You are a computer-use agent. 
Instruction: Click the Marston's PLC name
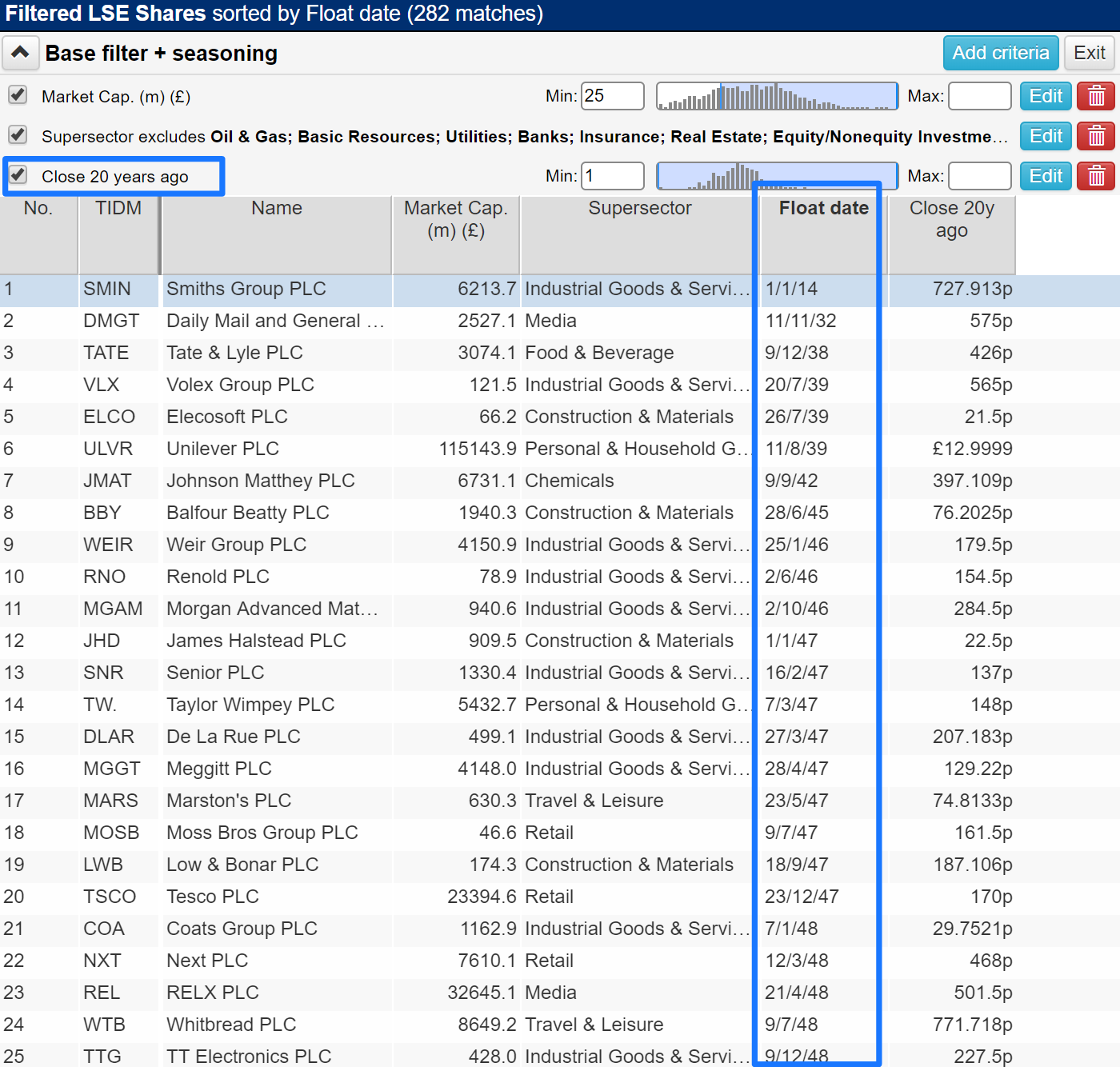[229, 801]
